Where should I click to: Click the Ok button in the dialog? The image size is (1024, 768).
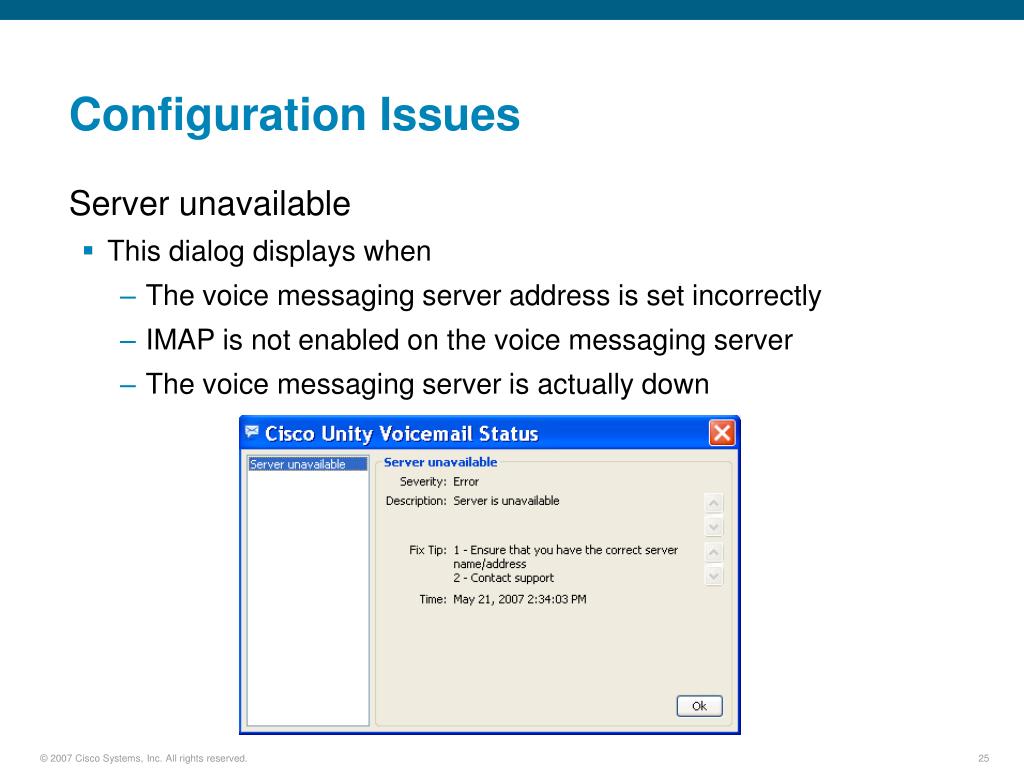click(x=699, y=706)
